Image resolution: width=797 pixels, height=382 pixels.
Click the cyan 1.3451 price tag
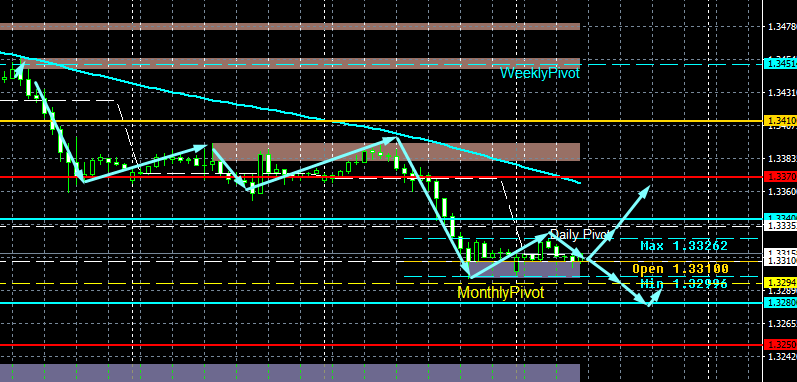pos(780,63)
